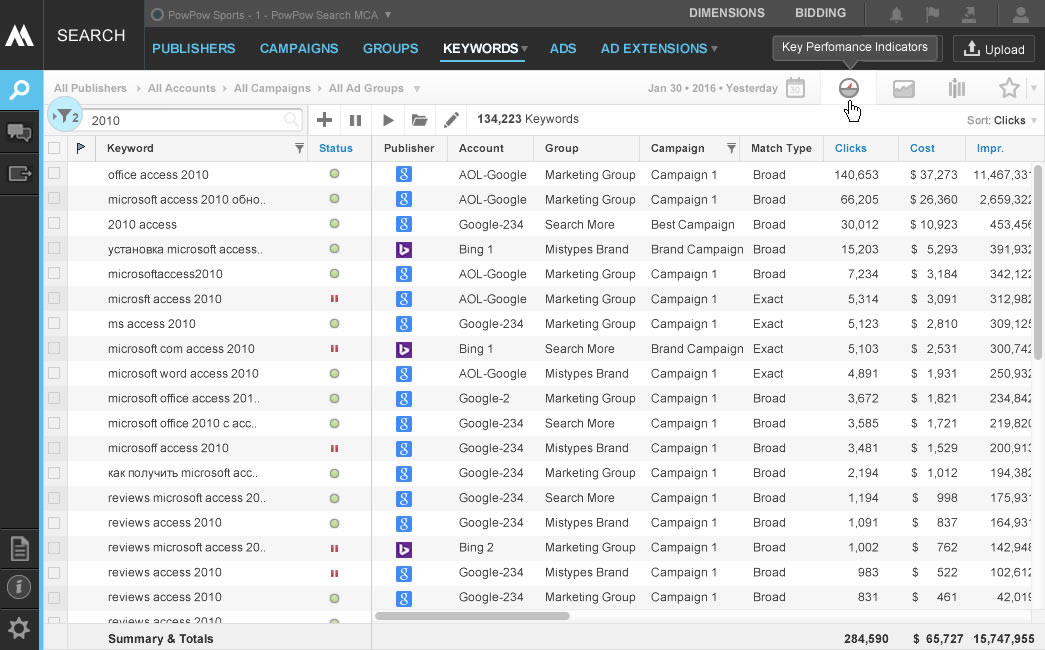This screenshot has height=650, width=1045.
Task: Open the trend chart view icon
Action: coord(903,88)
